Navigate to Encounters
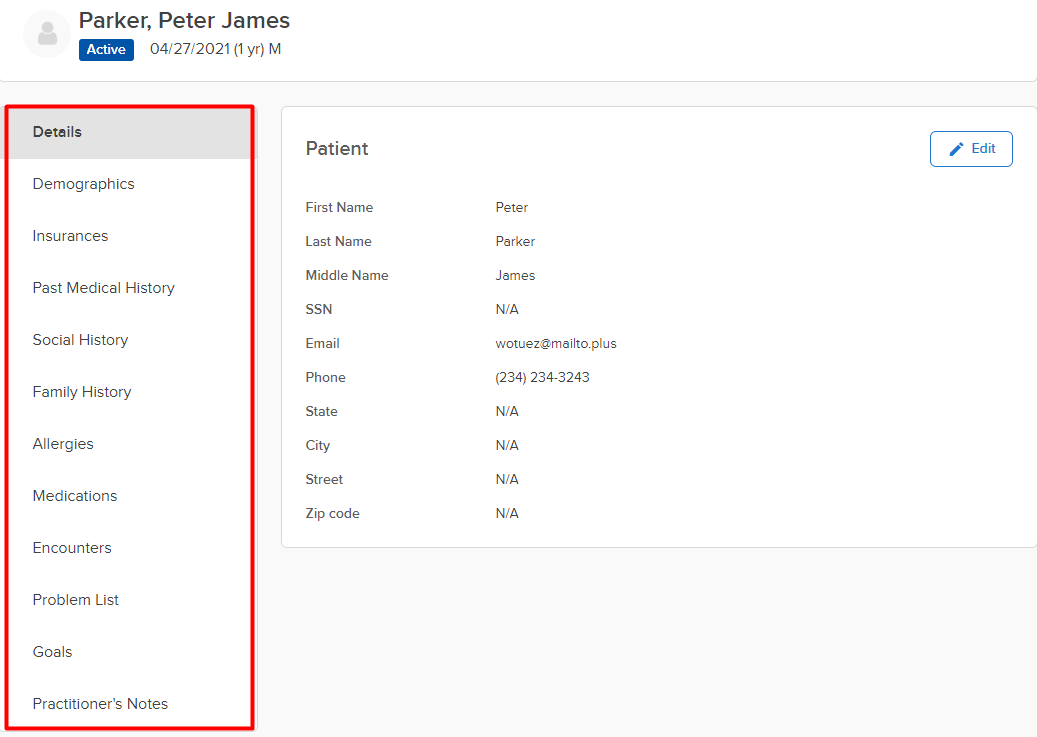The height and width of the screenshot is (737, 1037). click(72, 548)
